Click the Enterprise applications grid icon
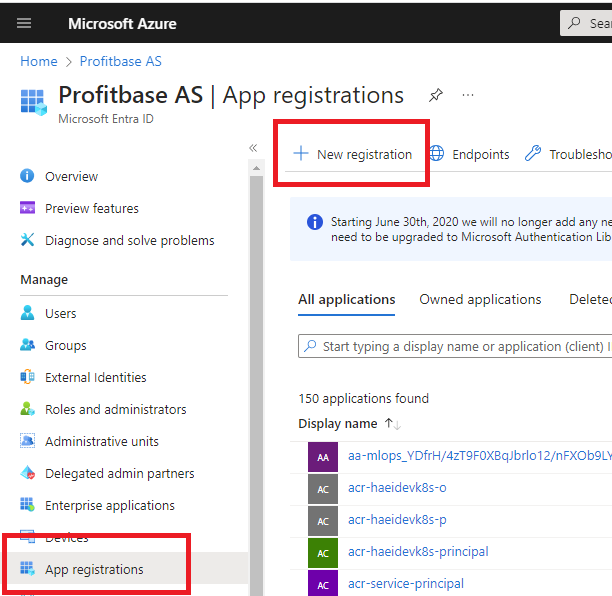Image resolution: width=612 pixels, height=596 pixels. coord(27,504)
